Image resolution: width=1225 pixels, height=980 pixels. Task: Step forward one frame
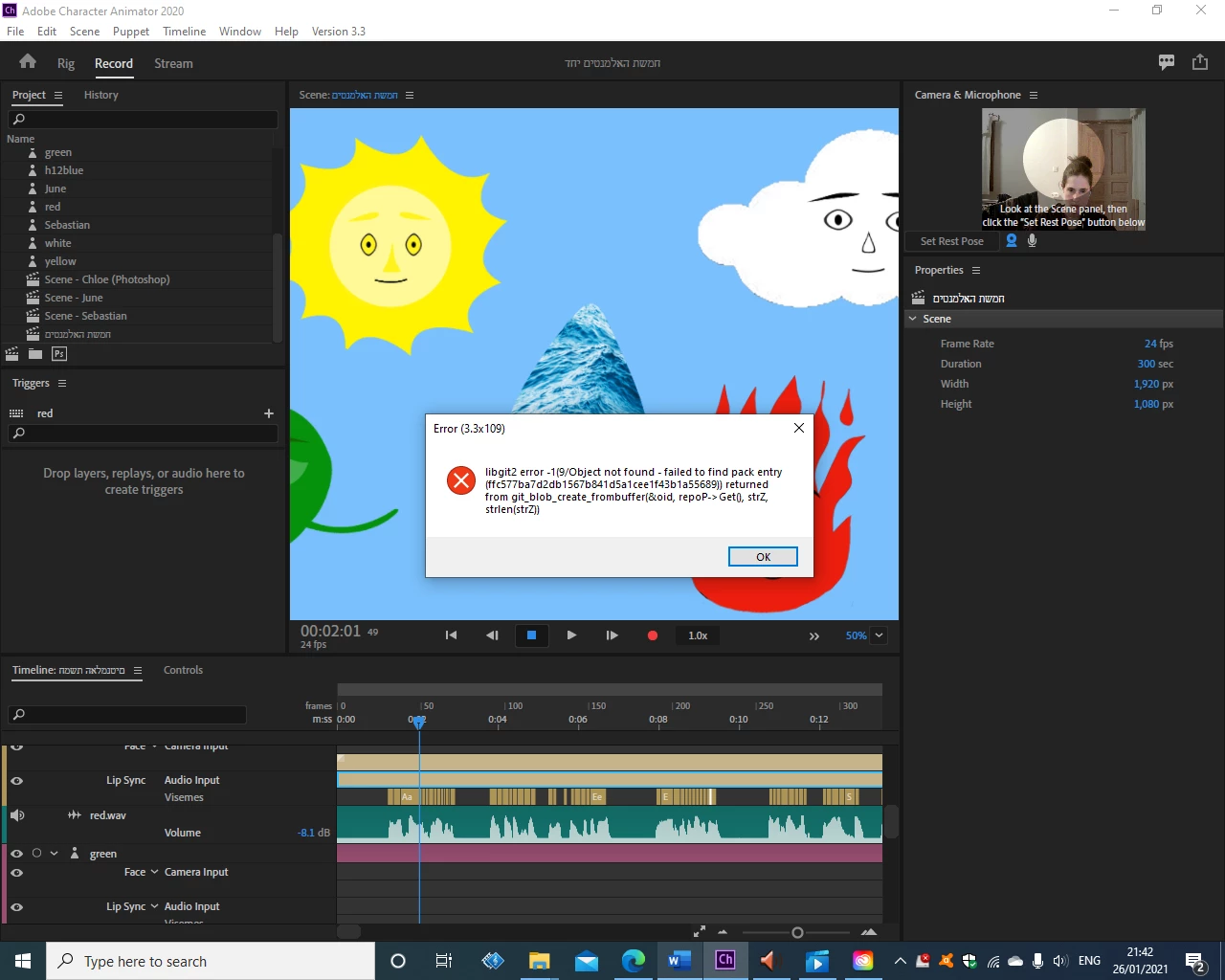tap(612, 635)
